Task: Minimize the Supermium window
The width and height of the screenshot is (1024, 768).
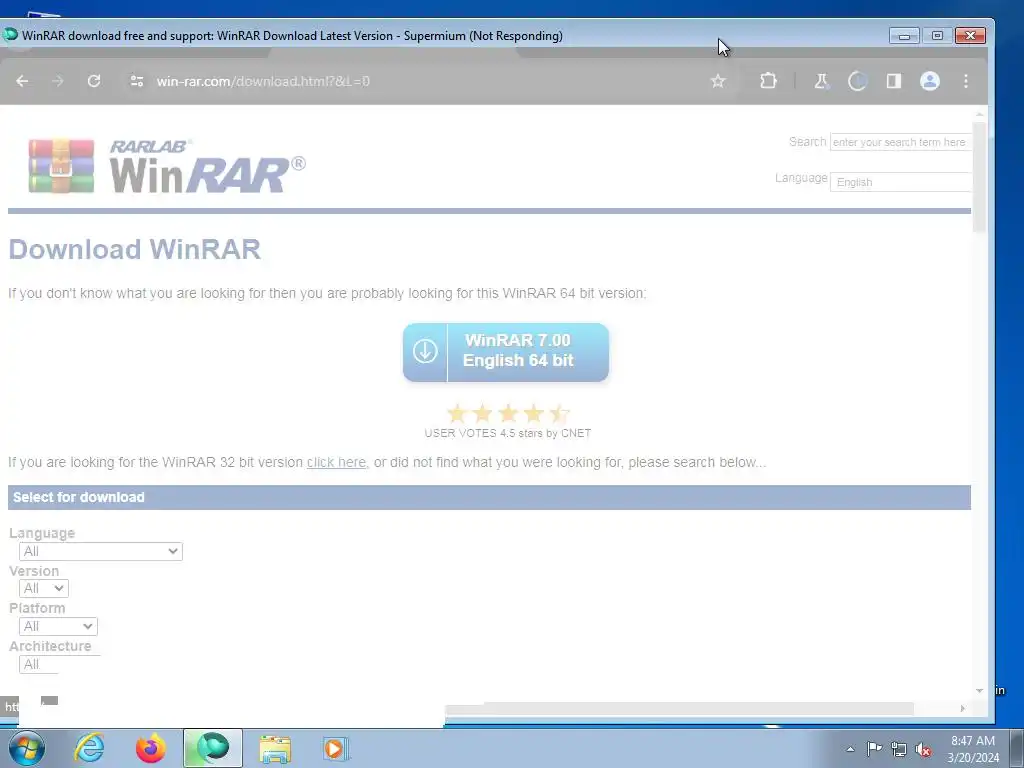Action: (x=904, y=35)
